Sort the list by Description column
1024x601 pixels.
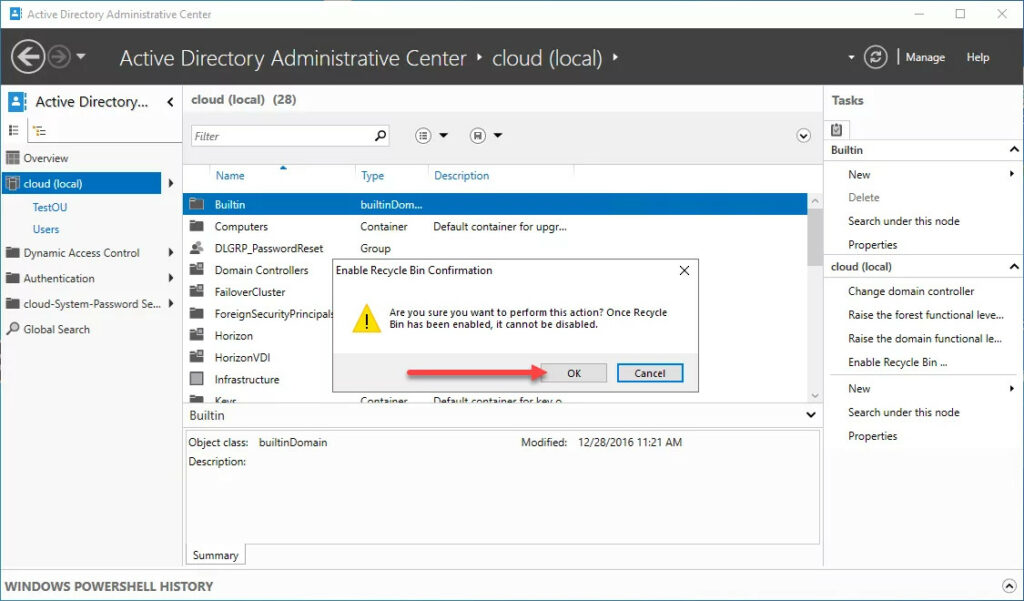461,176
